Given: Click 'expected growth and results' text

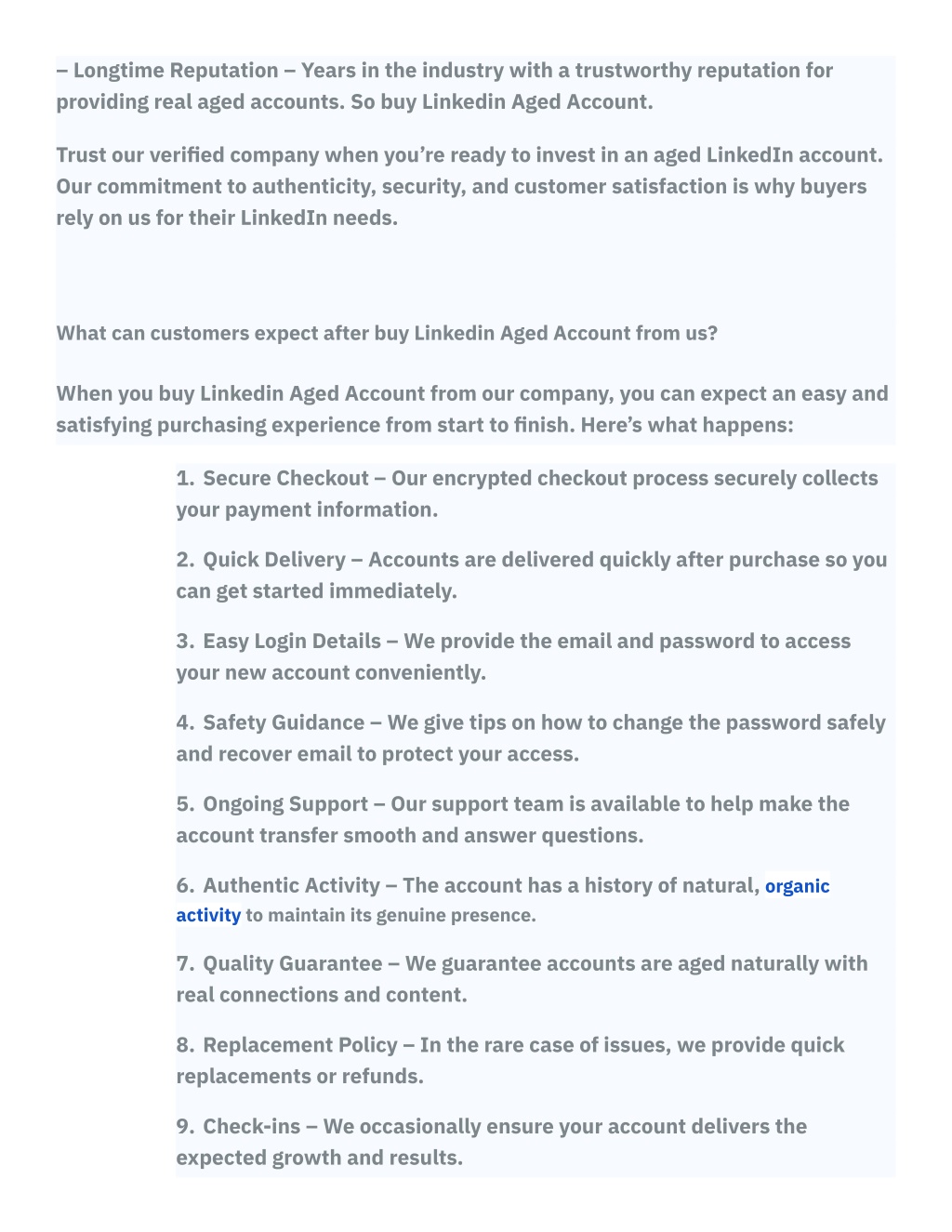Looking at the screenshot, I should [319, 1158].
